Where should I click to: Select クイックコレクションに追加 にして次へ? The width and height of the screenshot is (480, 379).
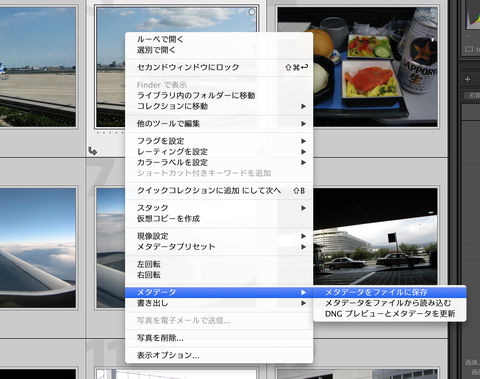[x=219, y=191]
